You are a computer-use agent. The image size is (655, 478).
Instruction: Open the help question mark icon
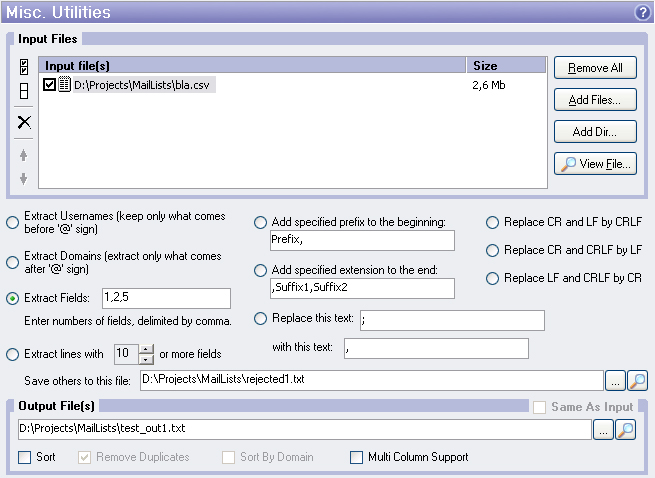tap(642, 13)
